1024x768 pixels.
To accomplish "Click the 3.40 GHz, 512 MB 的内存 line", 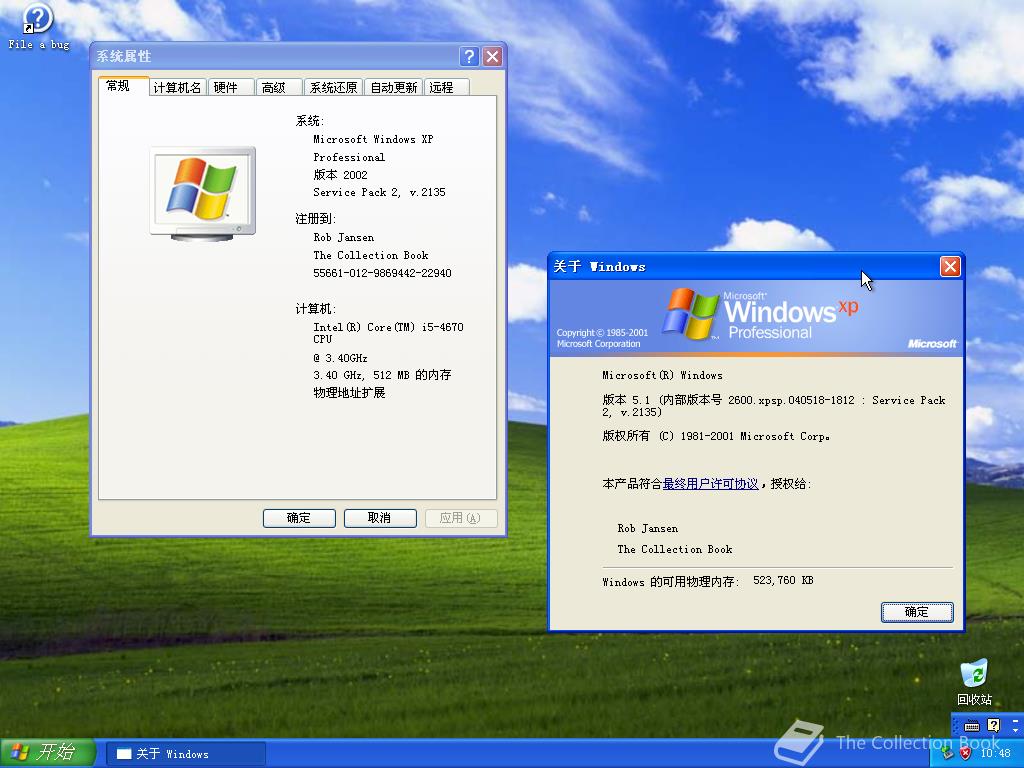I will click(x=382, y=375).
